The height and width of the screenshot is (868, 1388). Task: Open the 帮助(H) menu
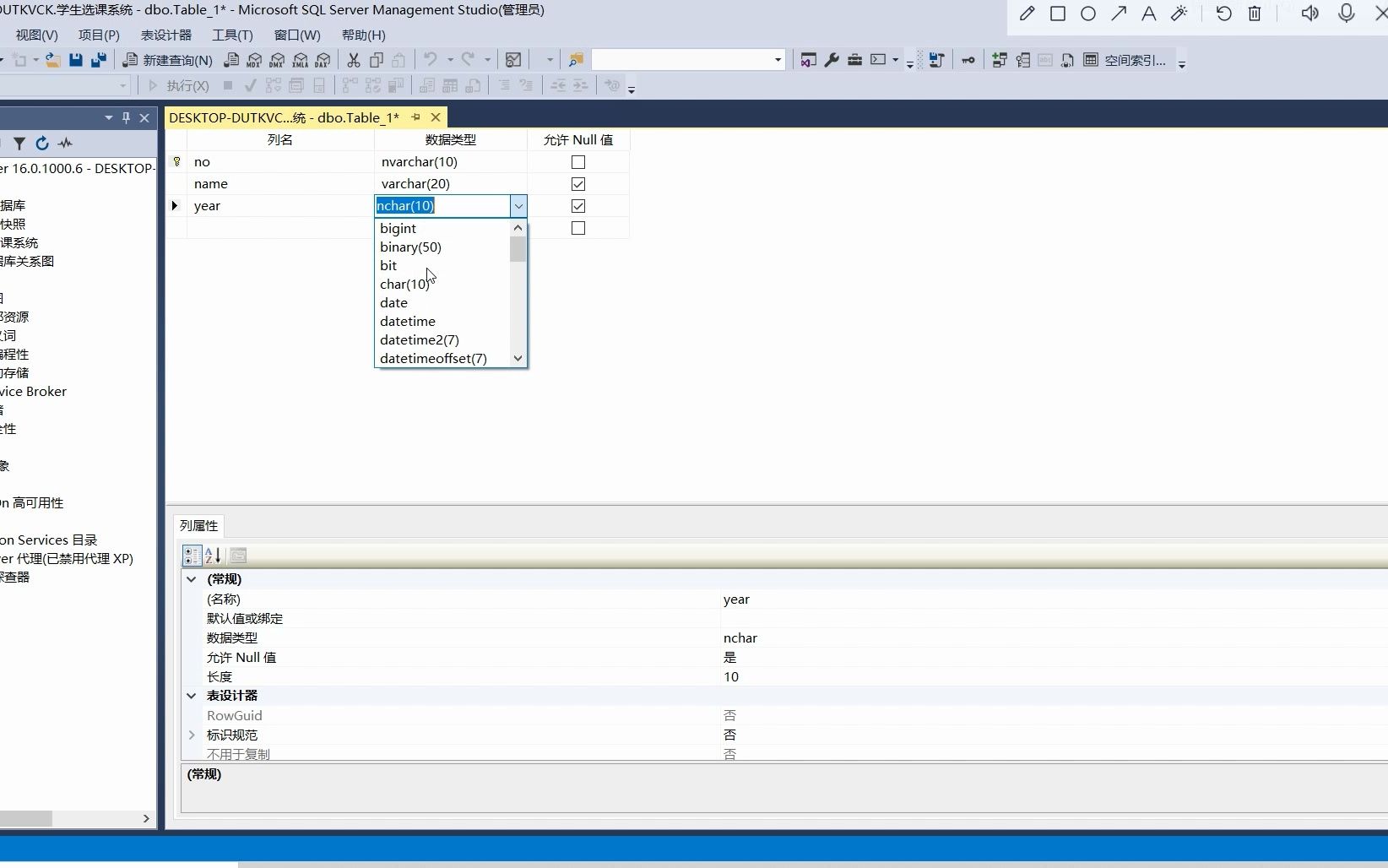point(364,35)
